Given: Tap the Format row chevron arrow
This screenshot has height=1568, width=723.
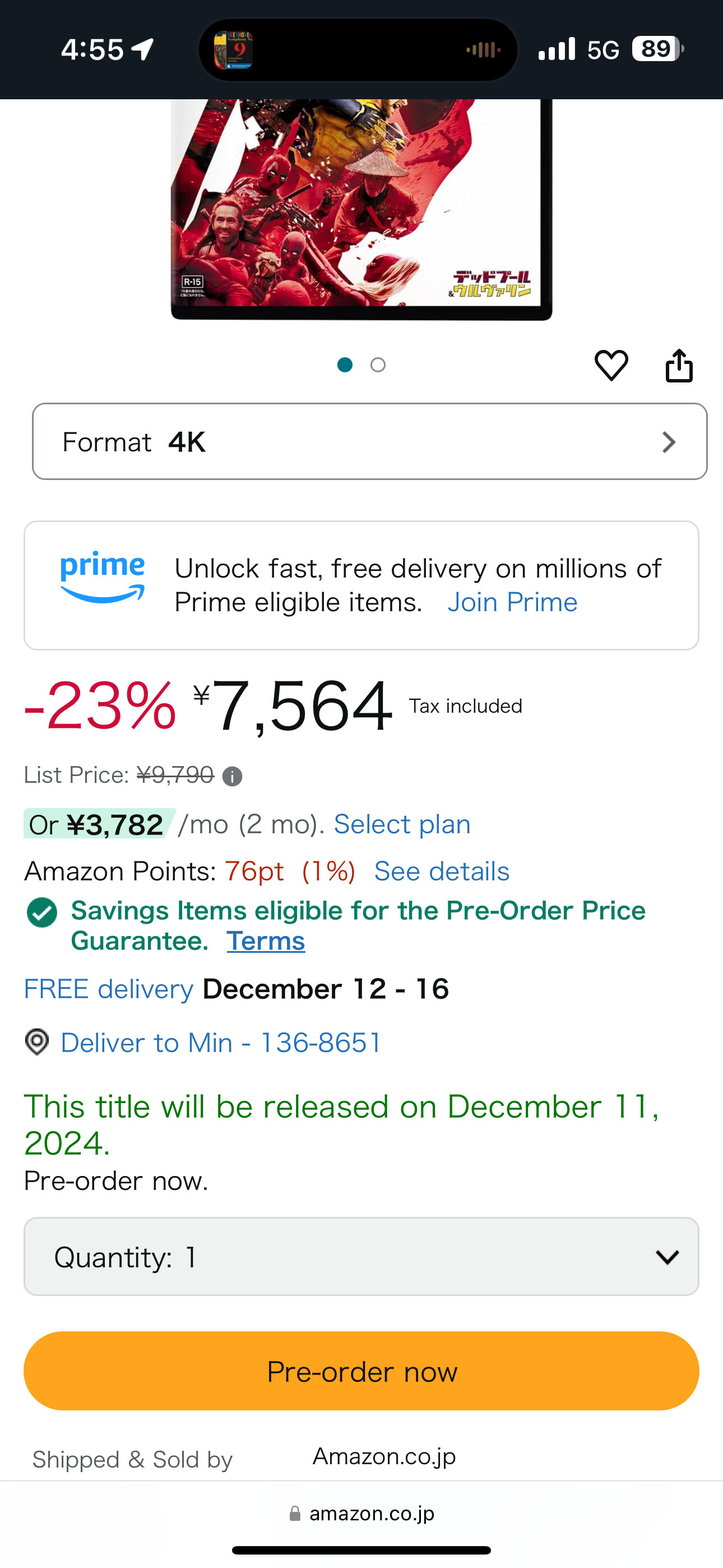Looking at the screenshot, I should click(x=668, y=442).
